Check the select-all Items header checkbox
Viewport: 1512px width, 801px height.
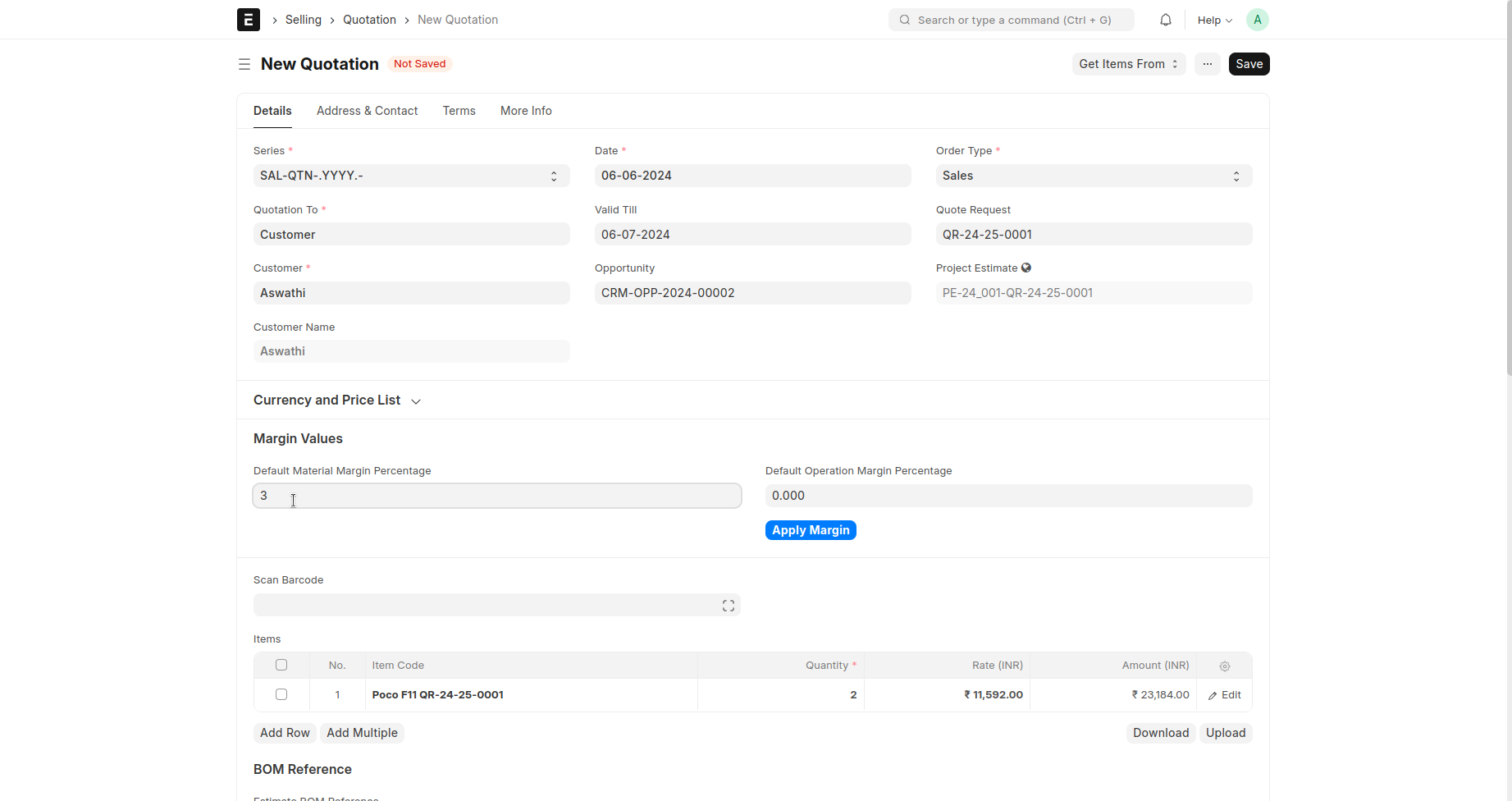(281, 666)
